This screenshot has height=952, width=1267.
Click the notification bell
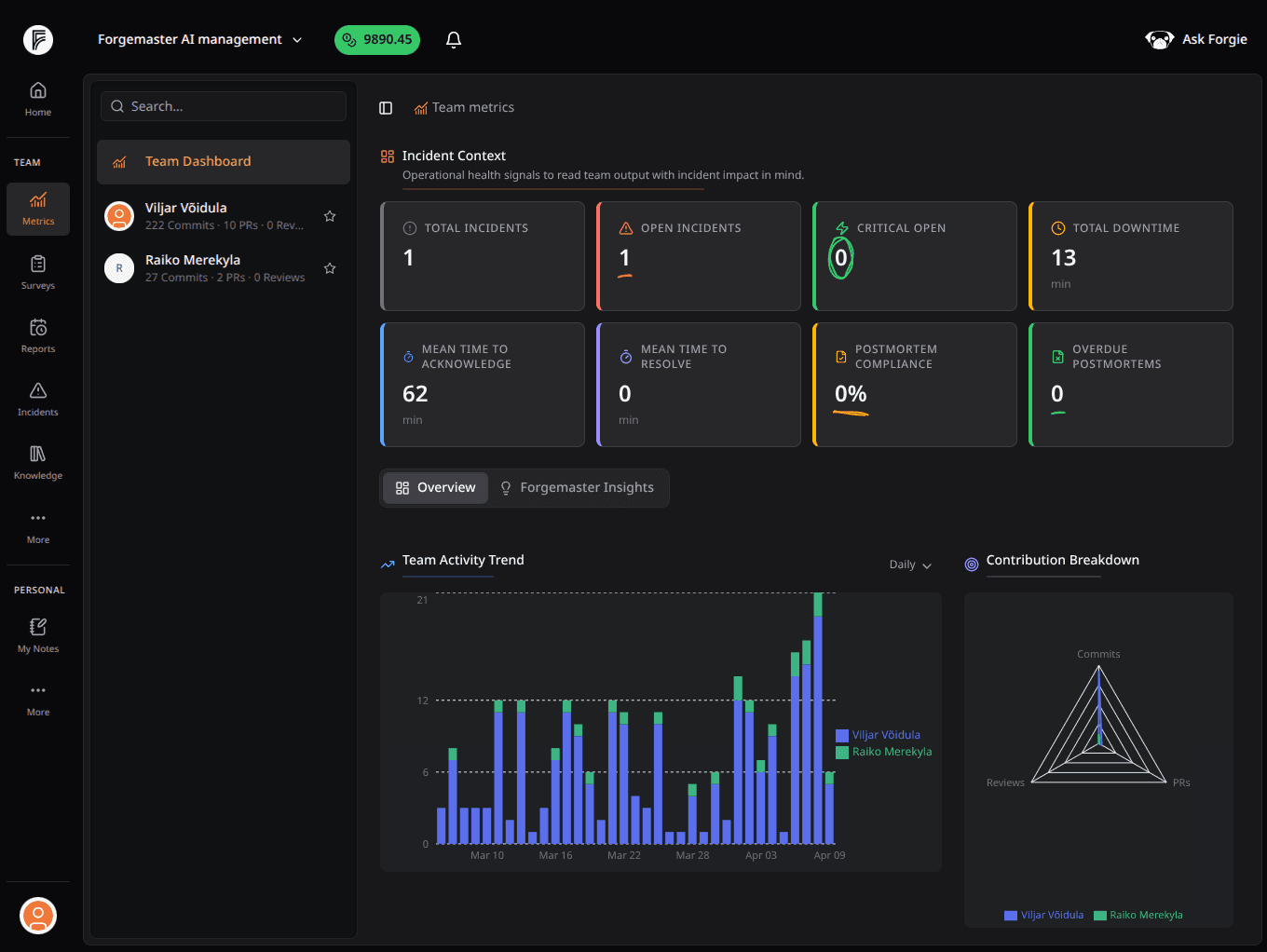coord(454,39)
